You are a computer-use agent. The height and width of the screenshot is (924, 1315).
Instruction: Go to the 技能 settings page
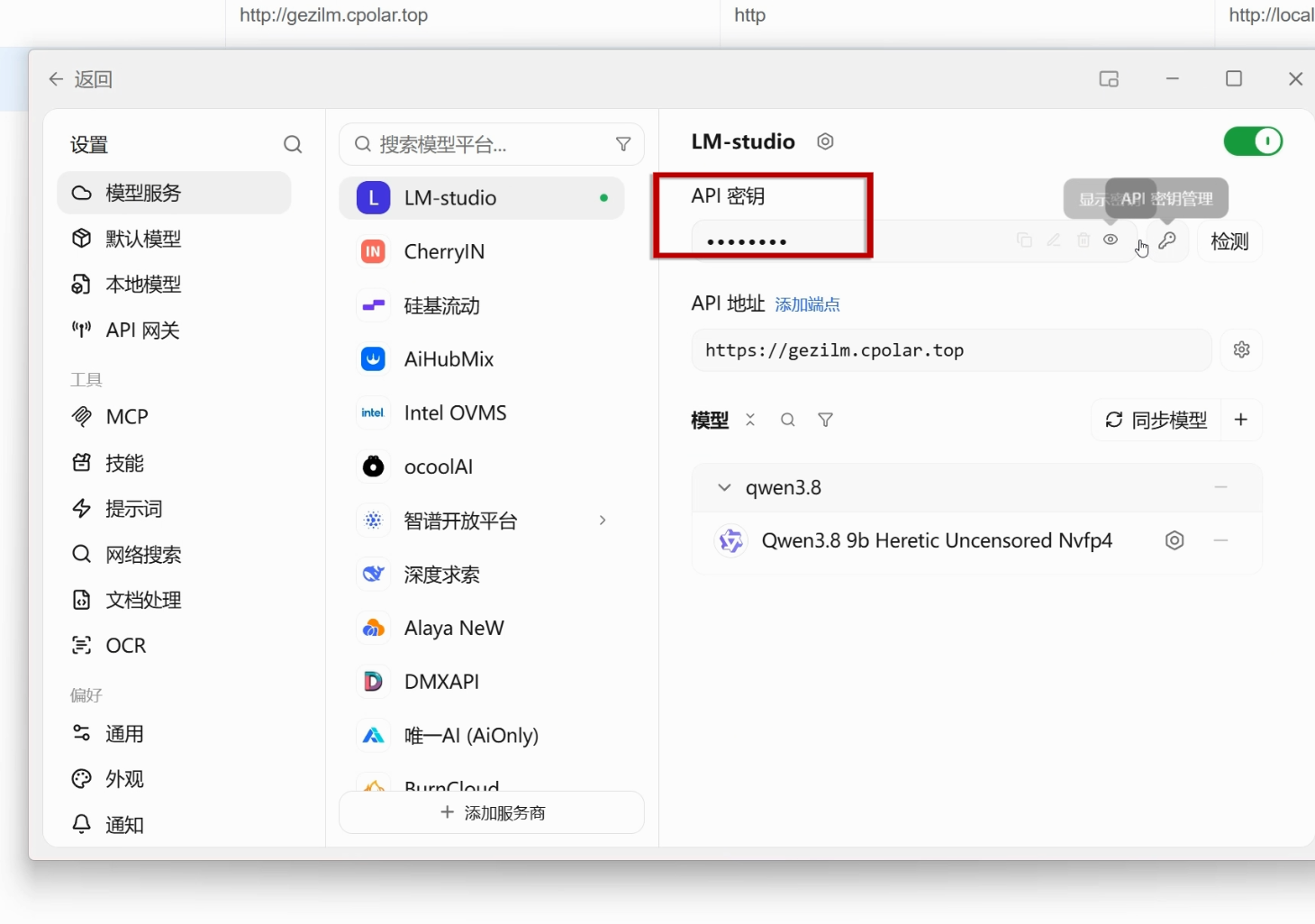[x=174, y=463]
